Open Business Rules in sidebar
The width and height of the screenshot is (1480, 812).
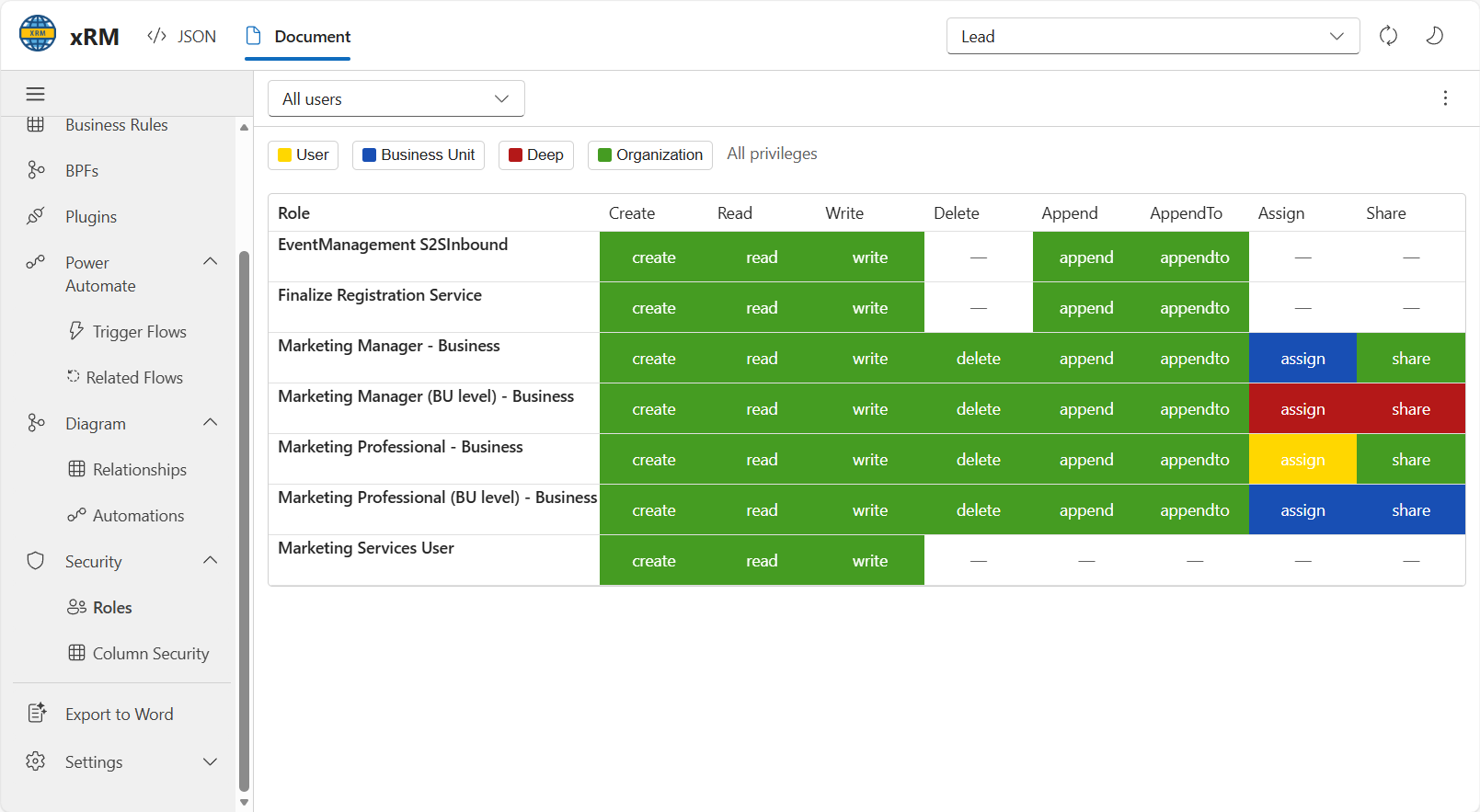[117, 125]
